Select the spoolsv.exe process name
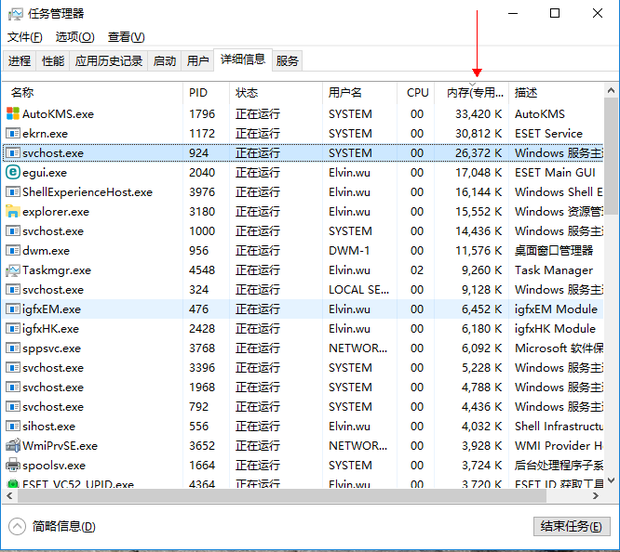 point(54,465)
